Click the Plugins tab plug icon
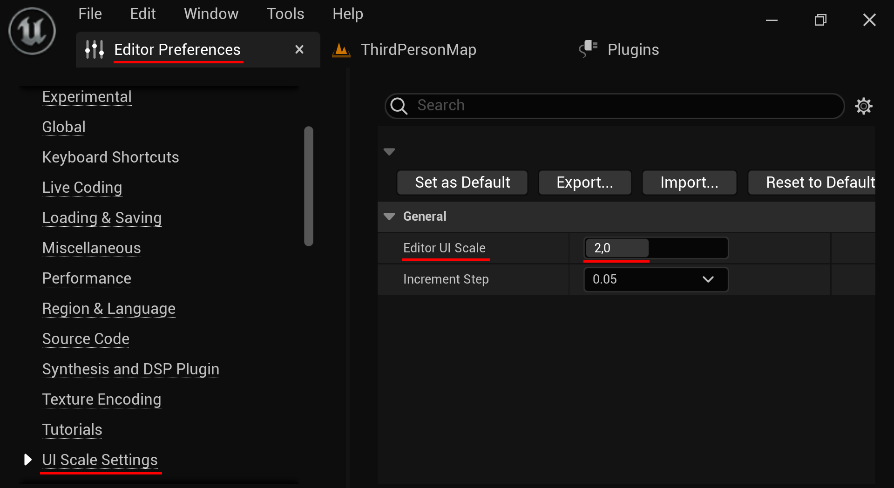The height and width of the screenshot is (488, 894). pos(588,49)
